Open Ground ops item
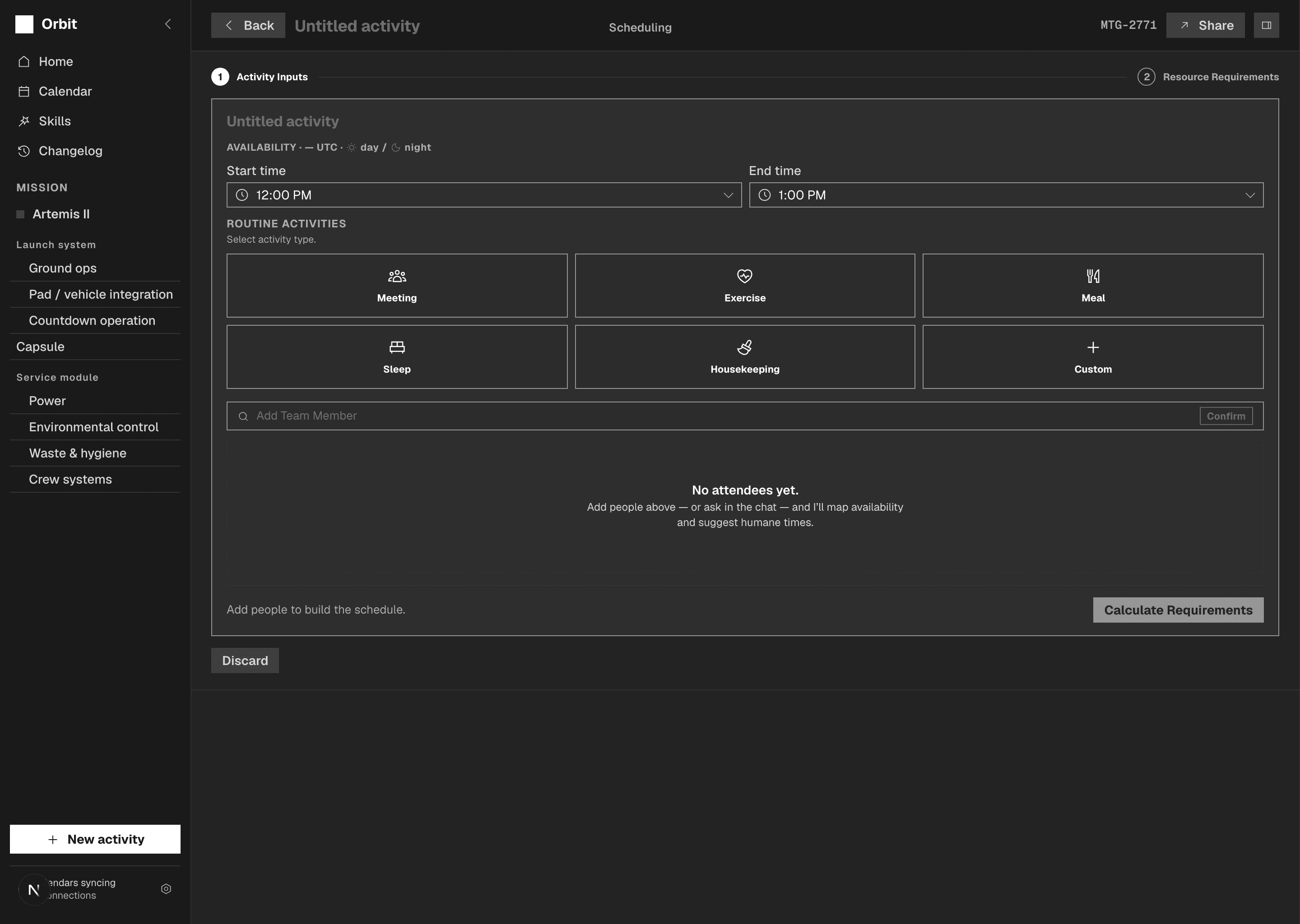Screen dimensions: 1300x924 (x=95, y=268)
